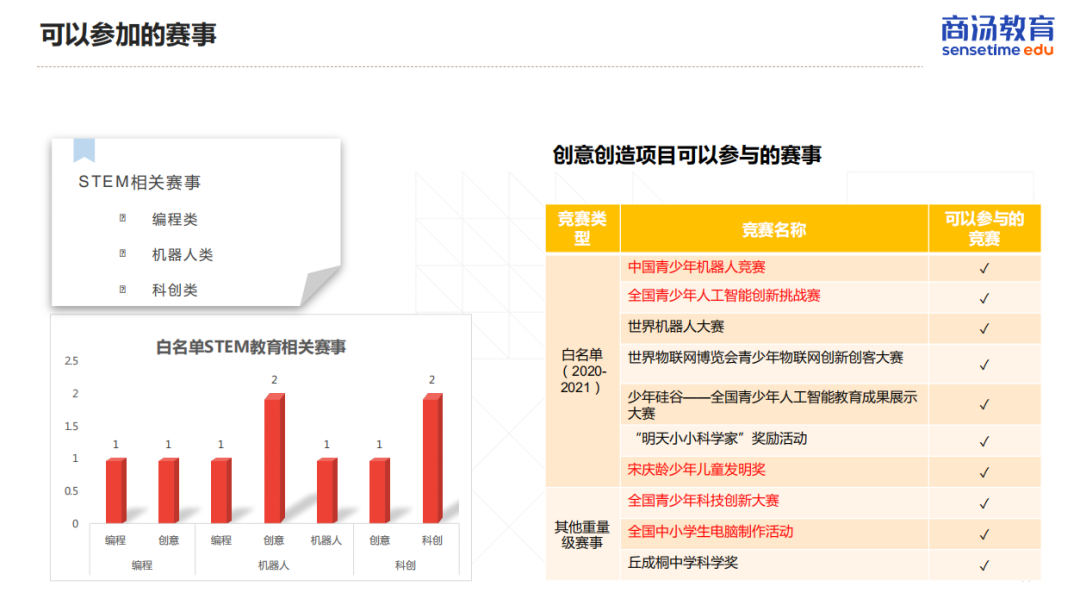Select the text 全国青少年科技创新大赛

(703, 501)
